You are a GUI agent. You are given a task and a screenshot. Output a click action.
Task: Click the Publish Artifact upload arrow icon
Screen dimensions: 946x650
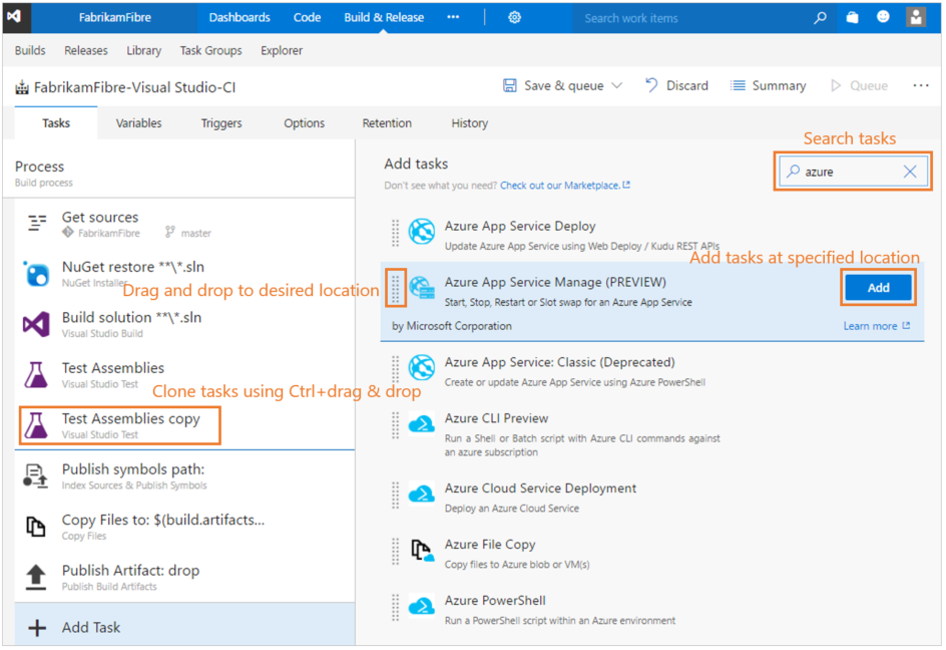point(36,577)
